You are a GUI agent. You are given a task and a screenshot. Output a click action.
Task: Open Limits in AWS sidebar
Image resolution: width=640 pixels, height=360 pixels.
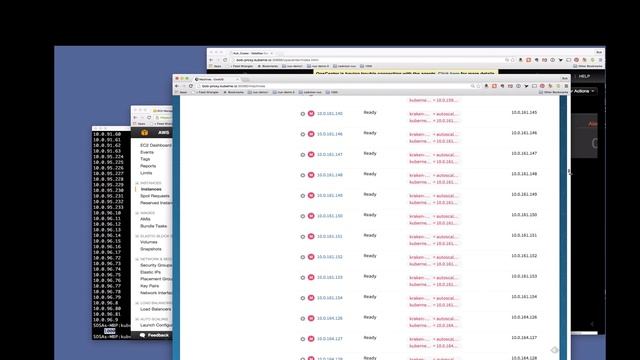[146, 173]
